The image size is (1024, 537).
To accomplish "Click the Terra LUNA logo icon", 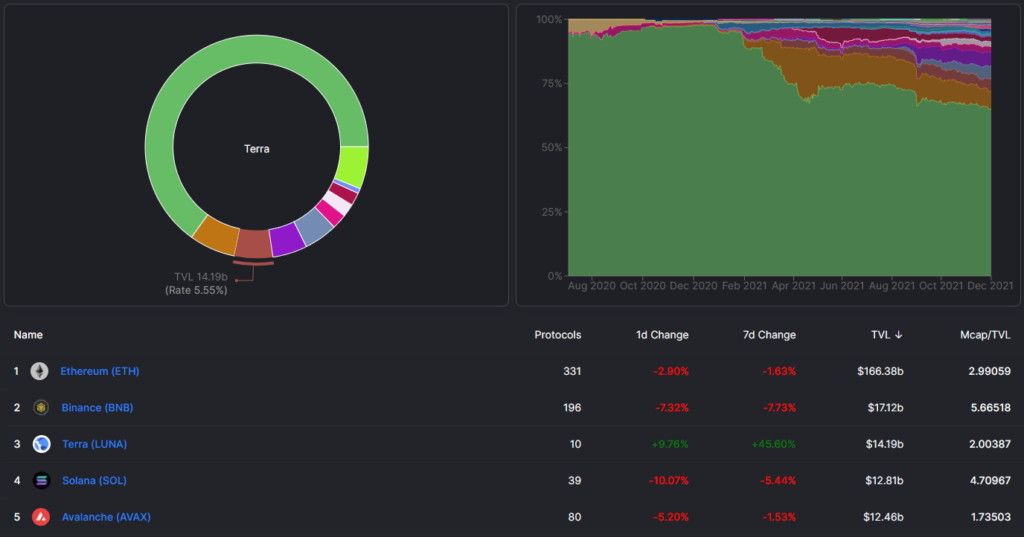I will 41,444.
